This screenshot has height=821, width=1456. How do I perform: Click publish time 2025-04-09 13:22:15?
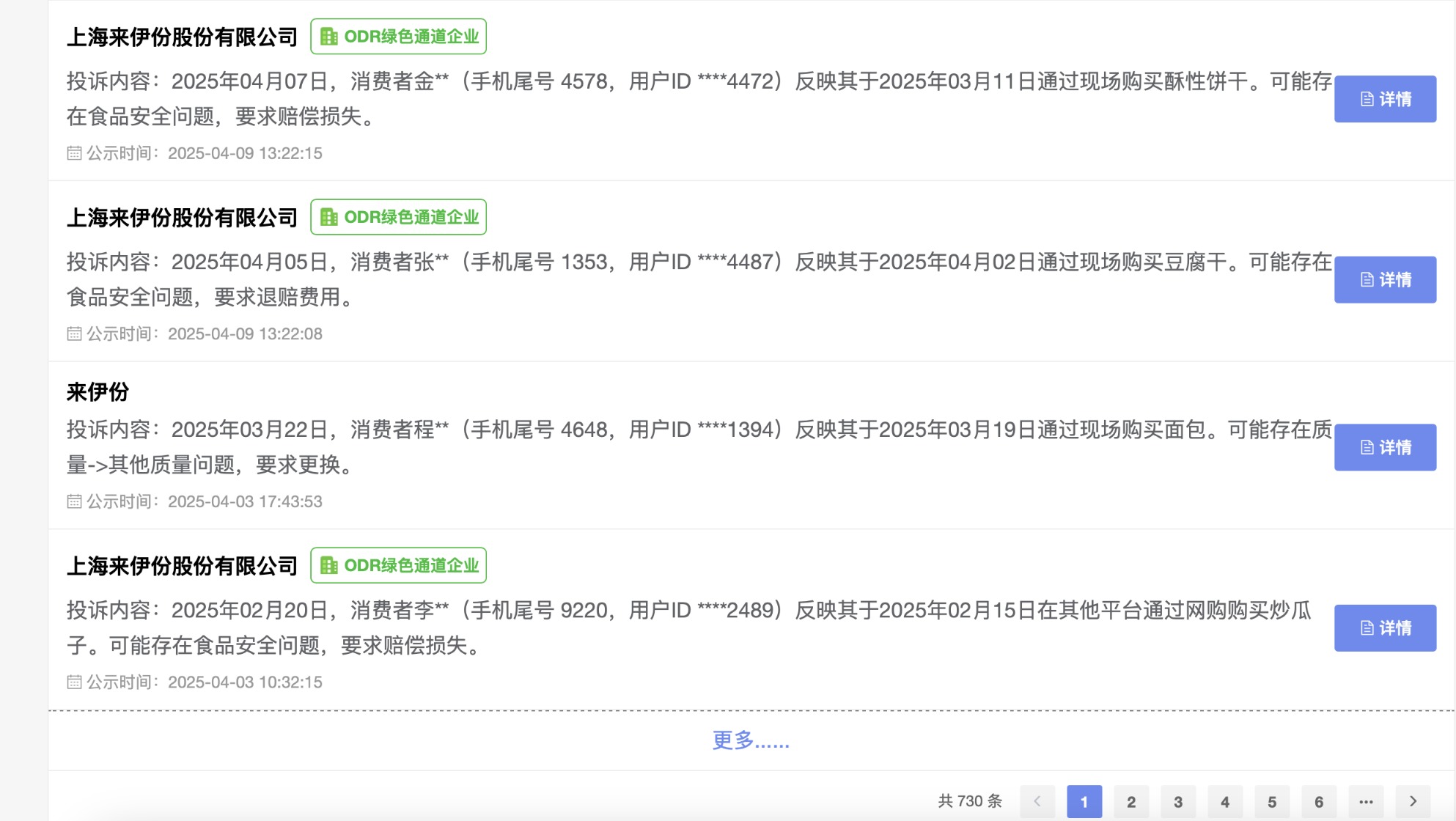[x=245, y=153]
